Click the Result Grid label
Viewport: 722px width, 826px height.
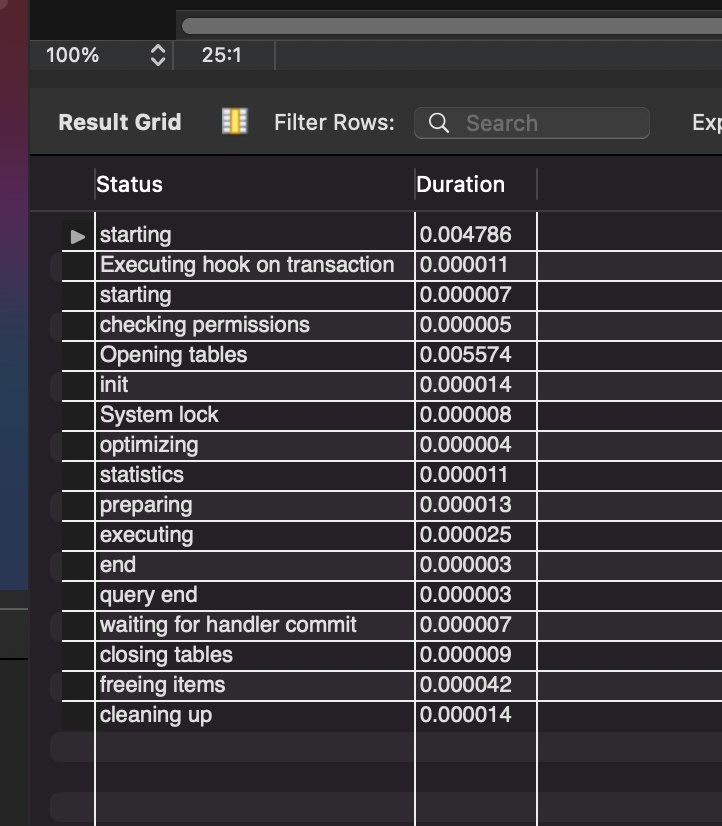120,122
